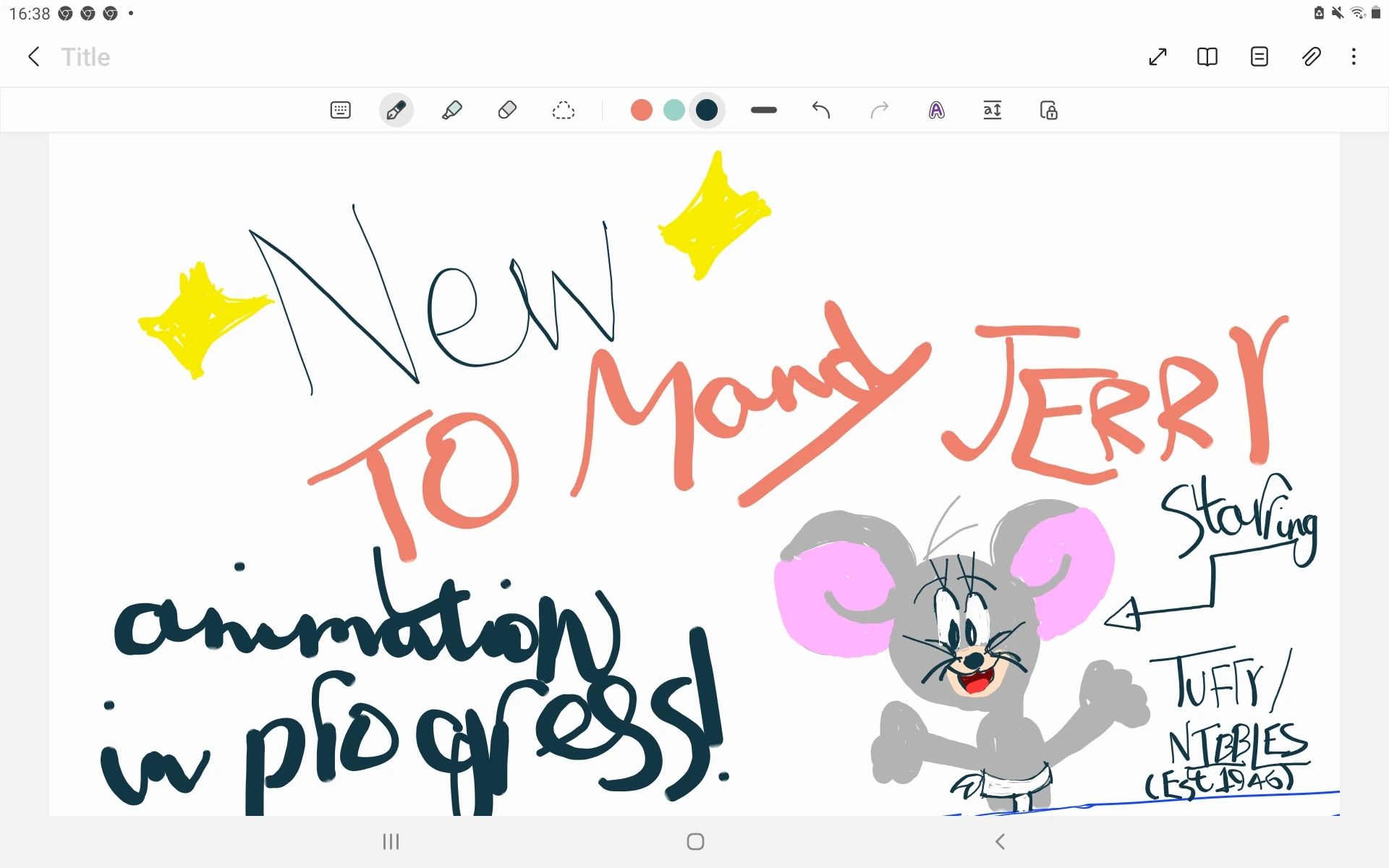Screen dimensions: 1389x868
Task: Open the three-dot more options menu
Action: coord(1354,56)
